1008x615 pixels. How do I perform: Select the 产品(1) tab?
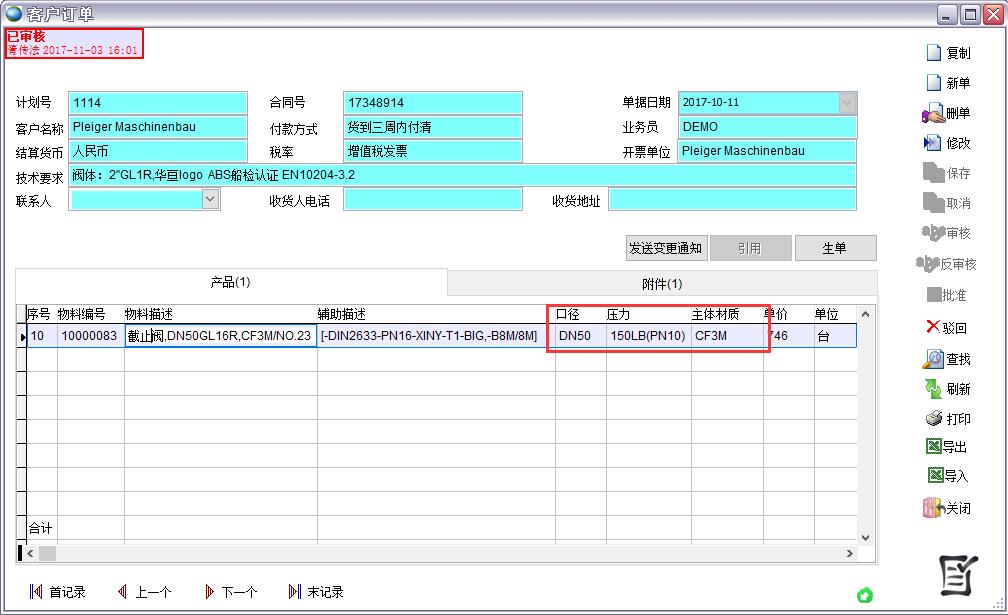point(230,283)
